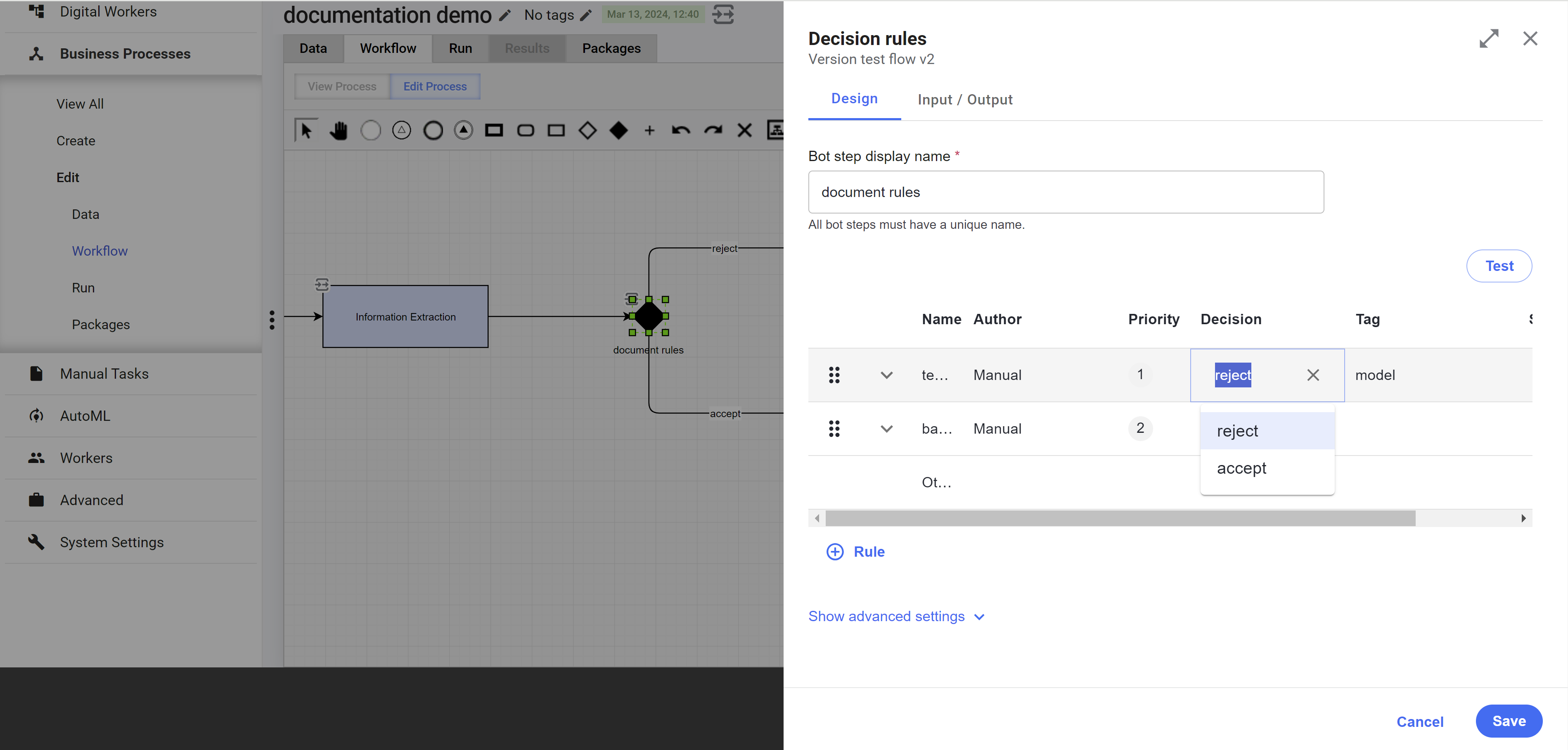Save the decision rules
Viewport: 1568px width, 750px height.
click(1509, 722)
